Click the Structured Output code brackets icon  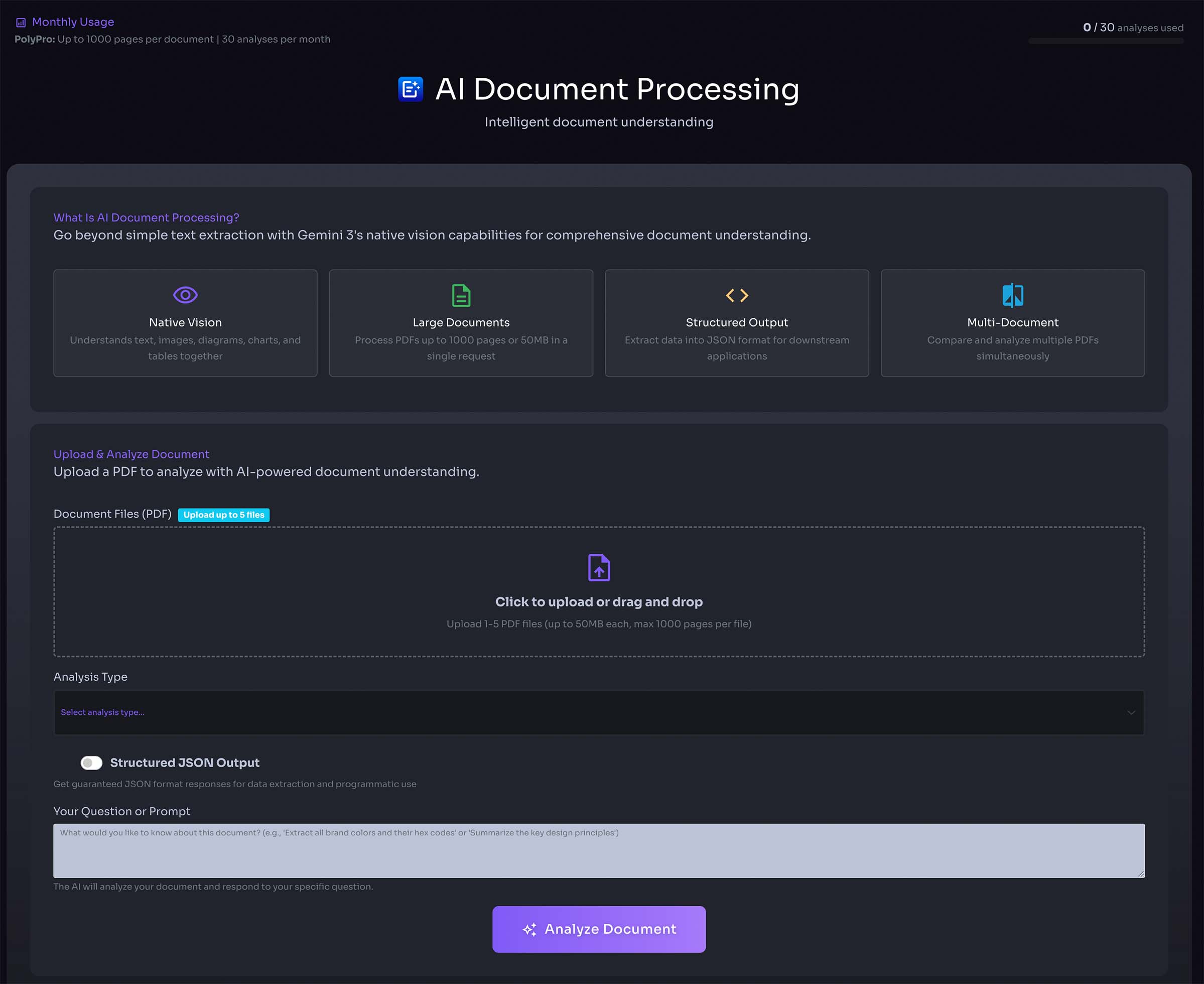point(737,295)
